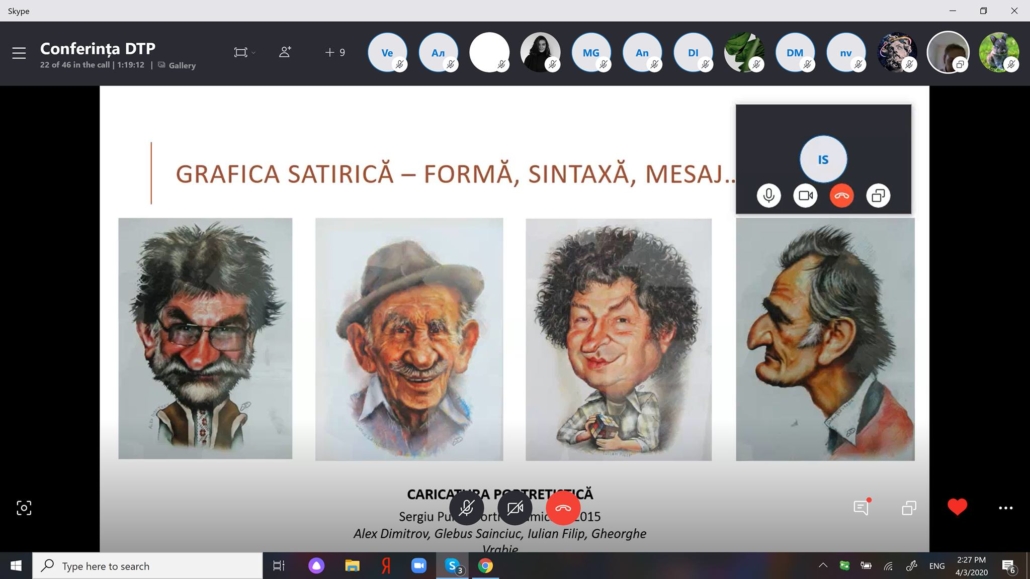Open Google Chrome from the taskbar
1030x579 pixels.
coord(485,566)
